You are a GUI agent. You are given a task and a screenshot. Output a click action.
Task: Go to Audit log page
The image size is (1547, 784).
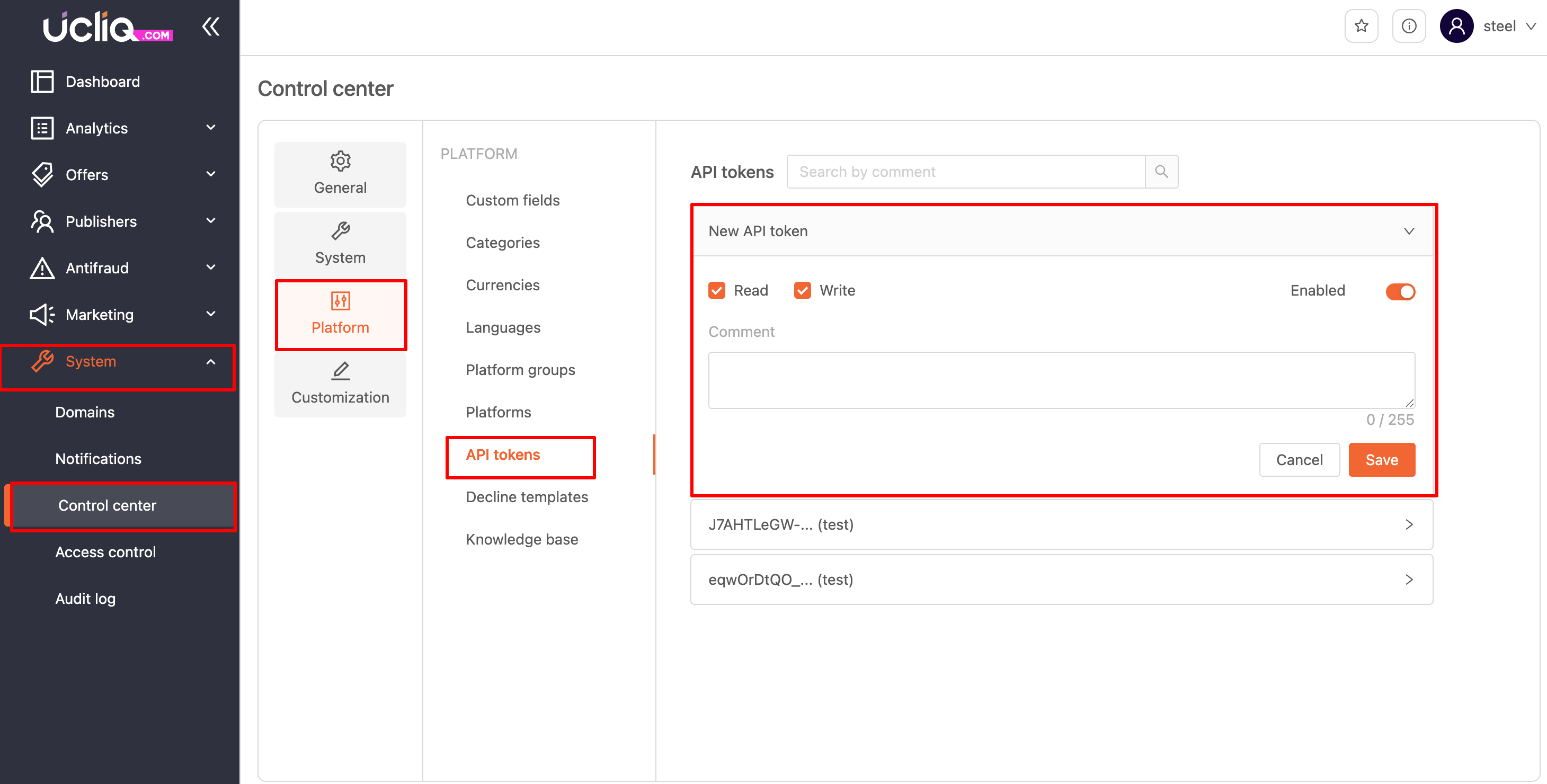click(85, 599)
